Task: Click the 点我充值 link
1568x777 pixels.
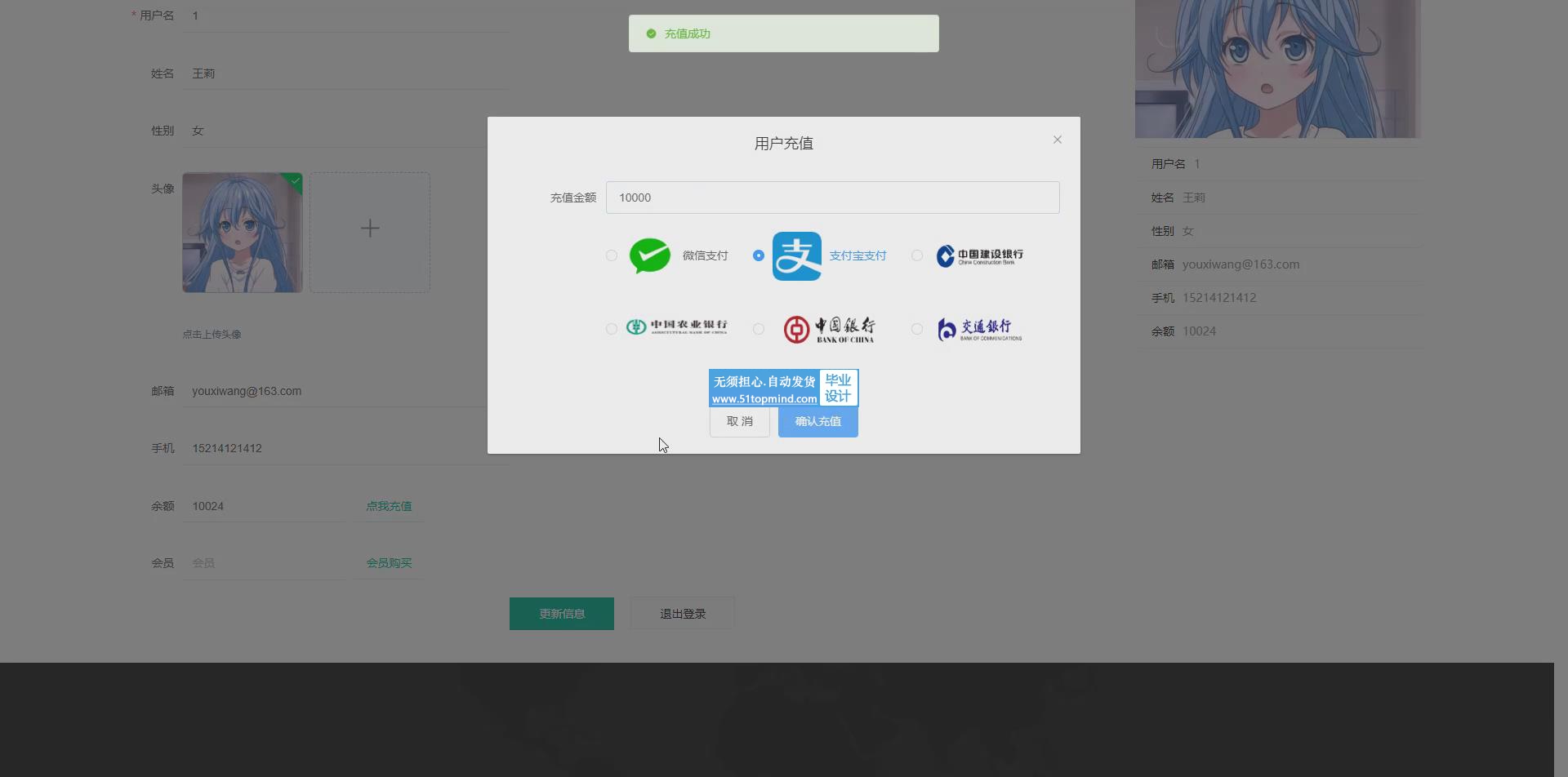Action: [x=389, y=506]
